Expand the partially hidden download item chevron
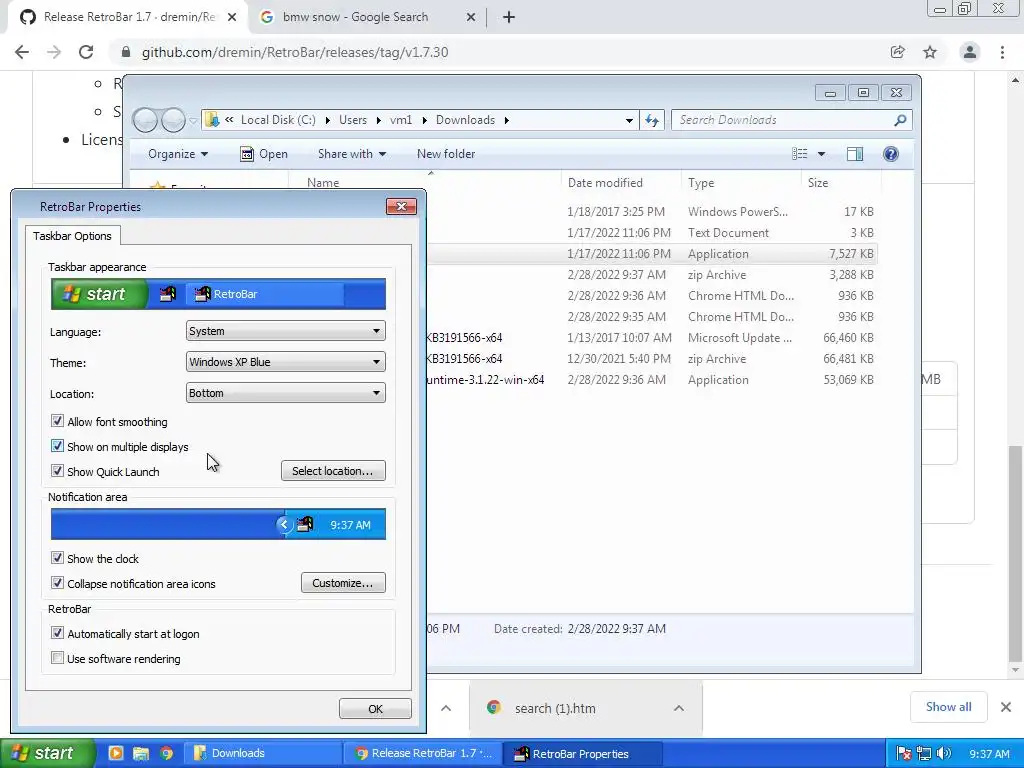Viewport: 1024px width, 768px height. pyautogui.click(x=446, y=708)
